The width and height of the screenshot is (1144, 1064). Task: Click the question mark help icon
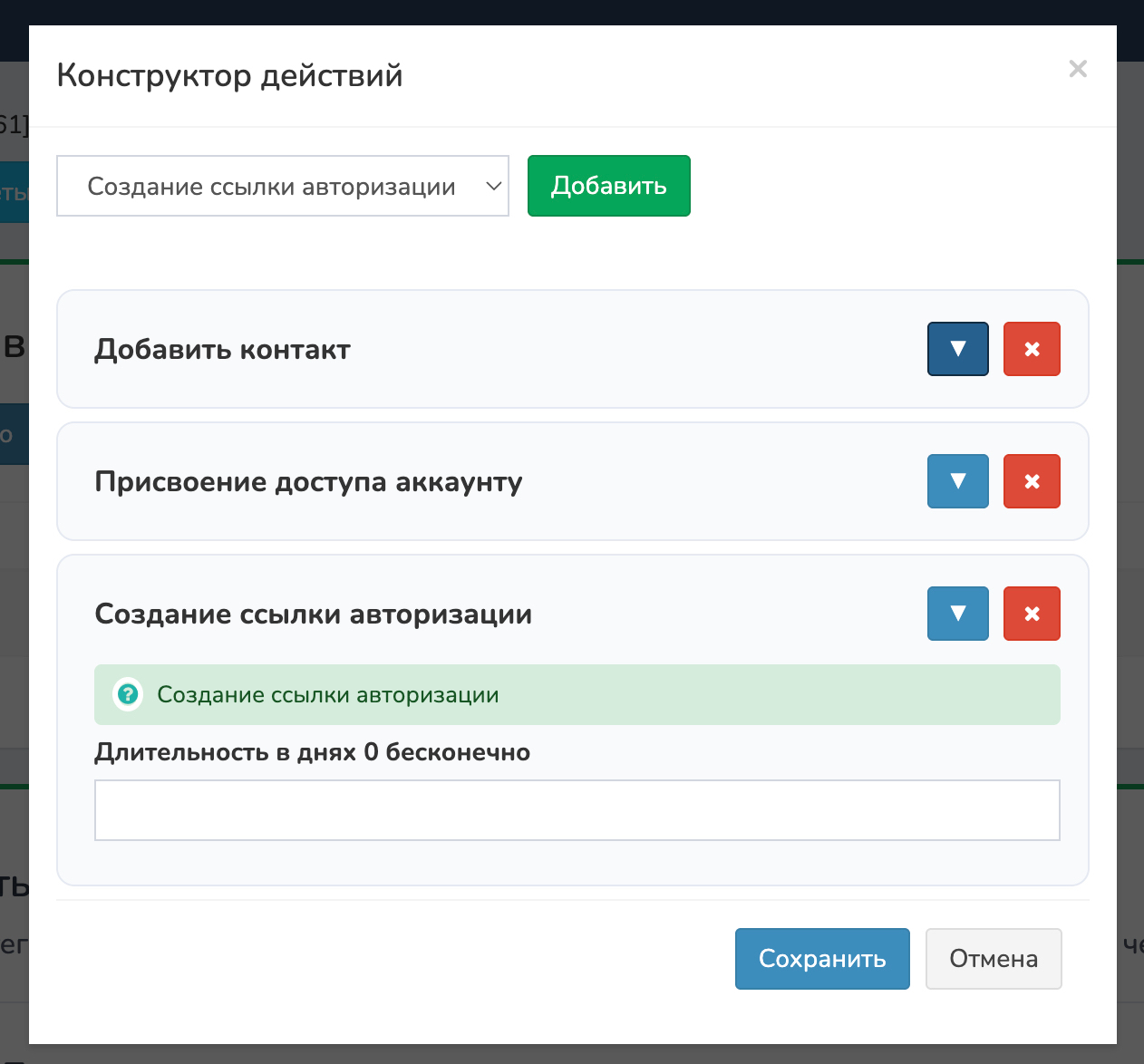point(128,695)
